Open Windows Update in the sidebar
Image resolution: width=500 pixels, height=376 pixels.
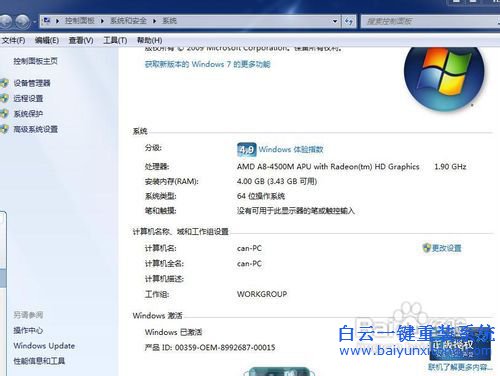click(44, 346)
